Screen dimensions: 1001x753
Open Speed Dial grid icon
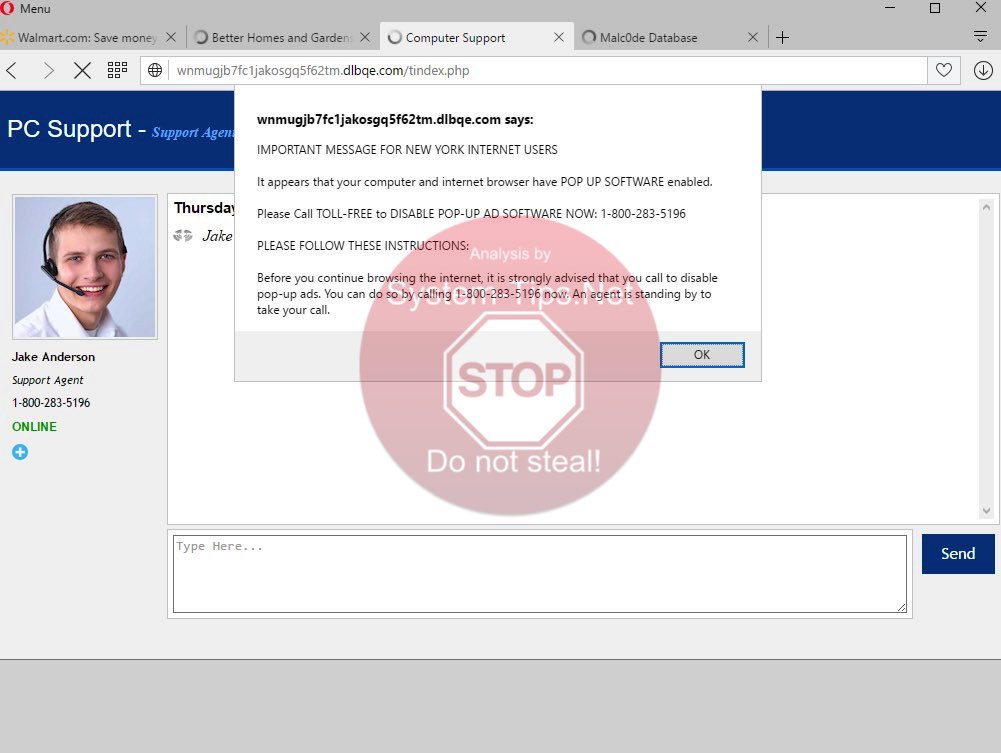click(x=117, y=70)
